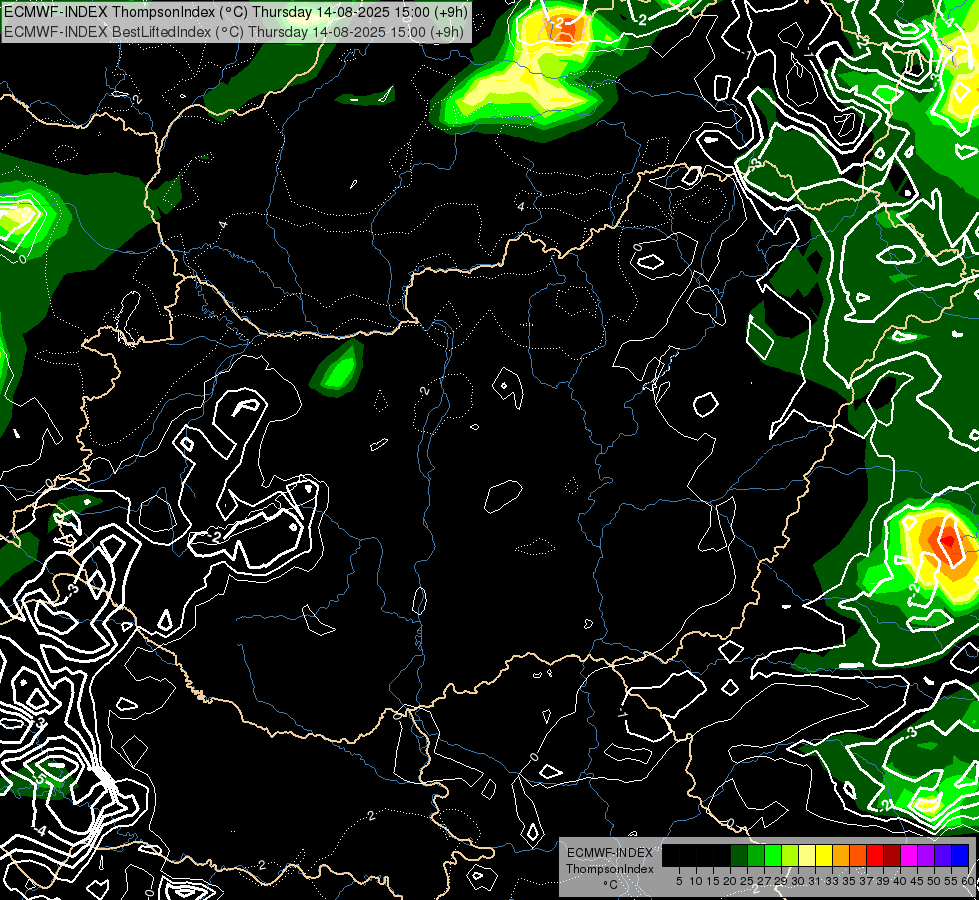Click the legend tick label '29'
Viewport: 979px width, 900px height.
pos(781,881)
